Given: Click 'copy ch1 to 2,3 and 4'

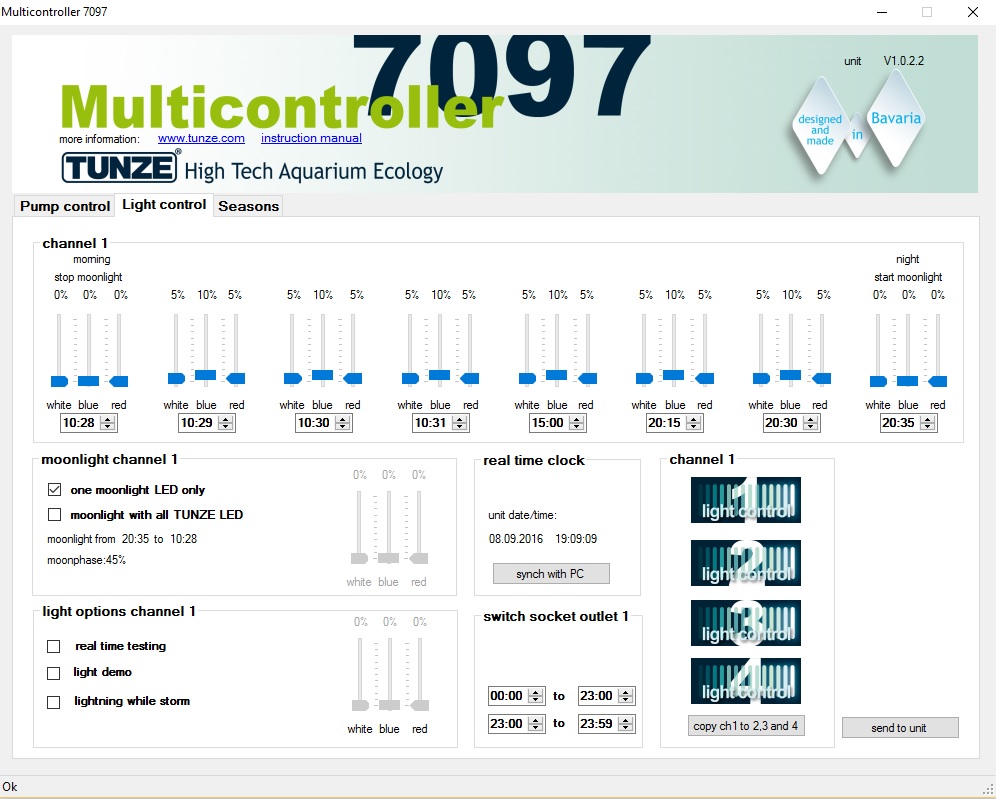Looking at the screenshot, I should click(x=746, y=725).
